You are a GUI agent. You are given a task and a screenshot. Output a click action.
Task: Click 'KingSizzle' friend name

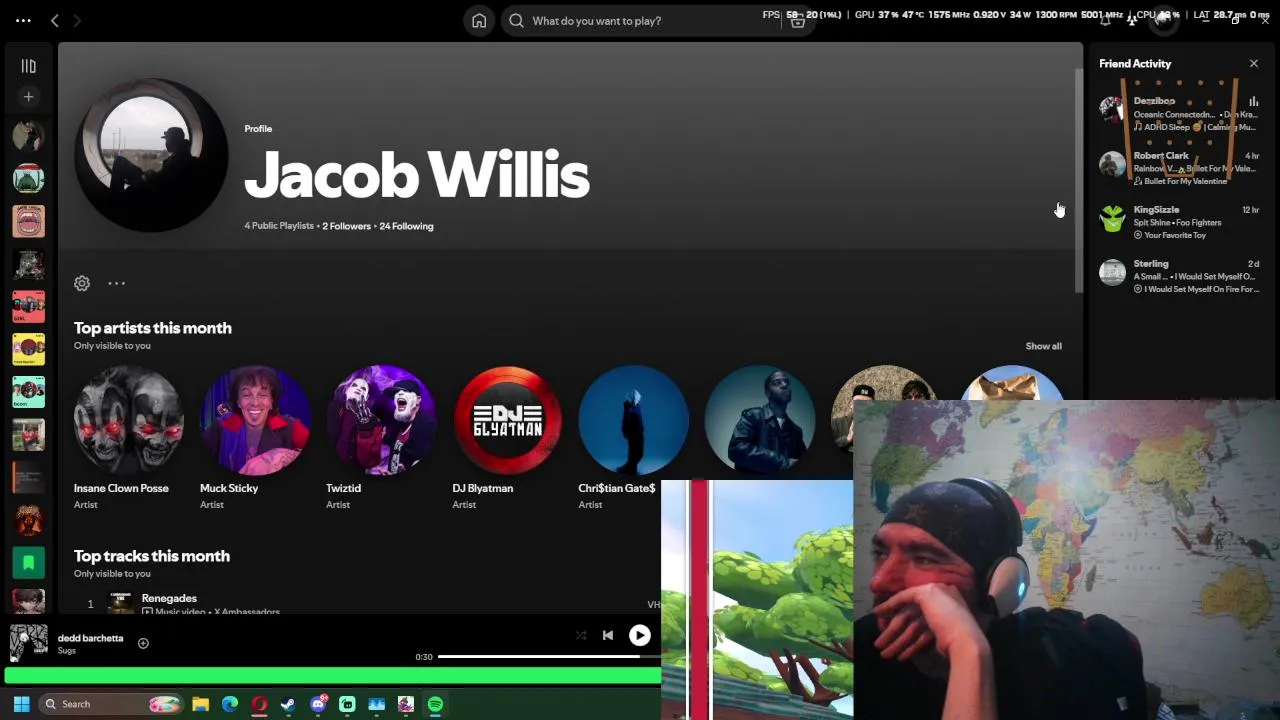click(x=1156, y=210)
